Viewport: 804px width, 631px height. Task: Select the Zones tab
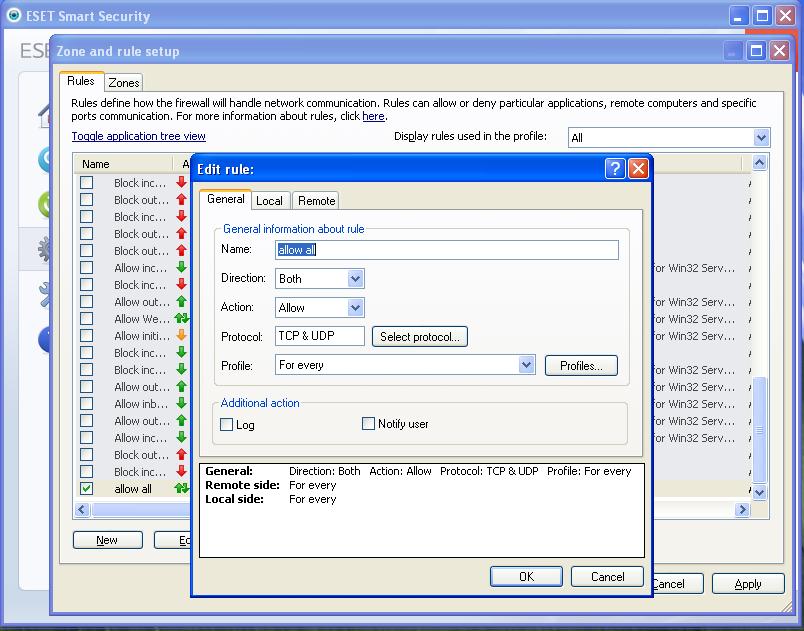click(x=124, y=83)
